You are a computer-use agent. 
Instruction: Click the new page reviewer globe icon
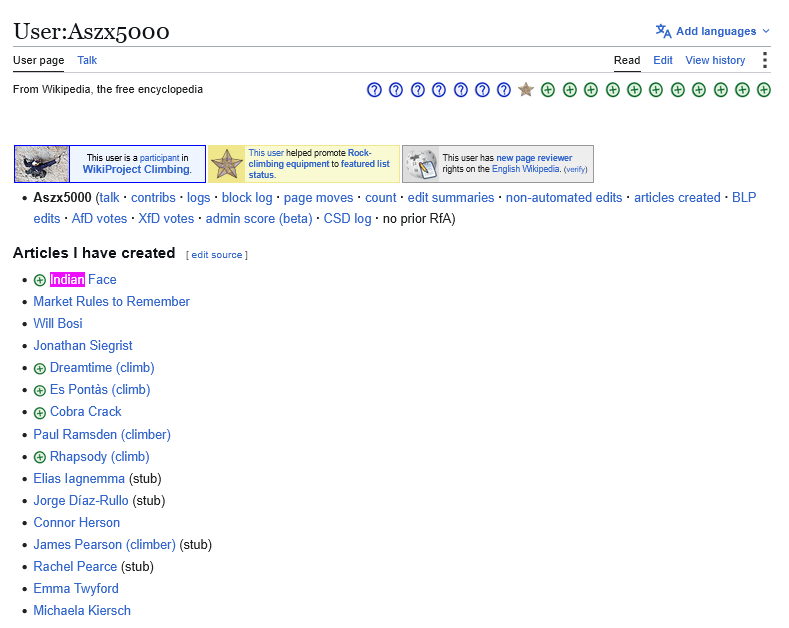coord(422,164)
